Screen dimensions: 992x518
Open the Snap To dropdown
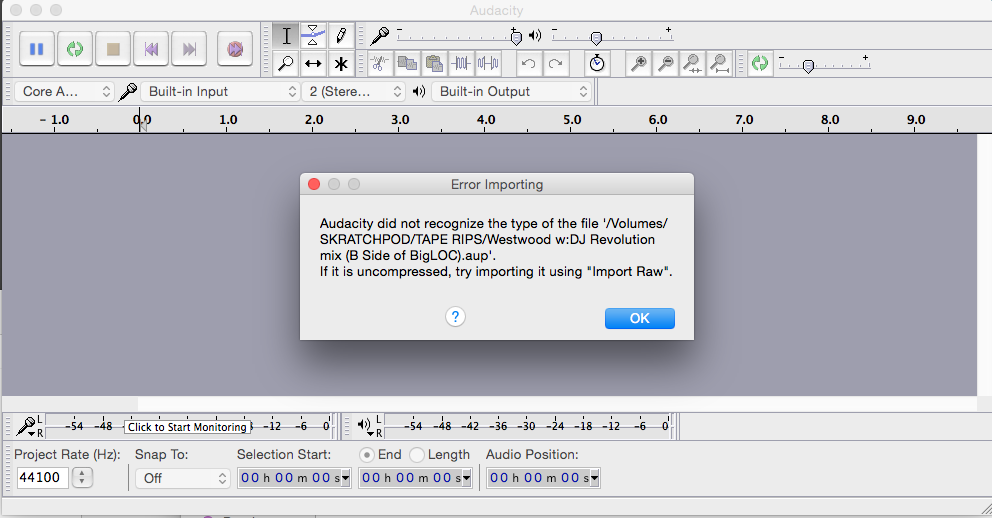tap(182, 478)
